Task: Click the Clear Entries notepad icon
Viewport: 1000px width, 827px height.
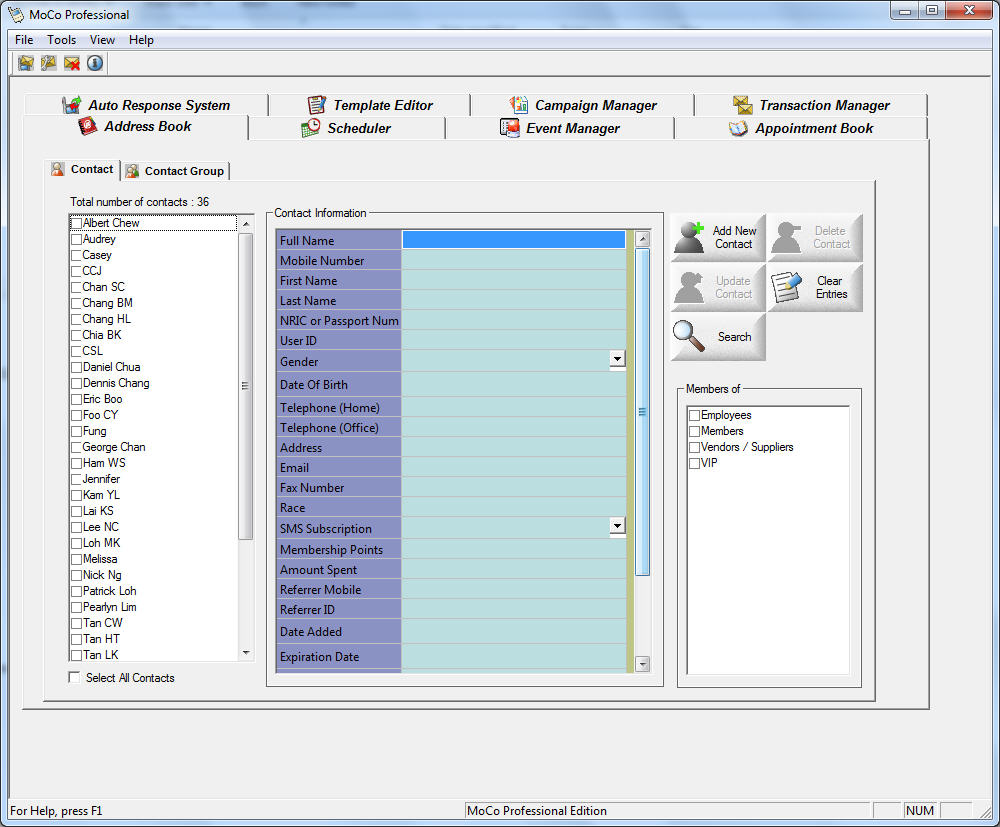Action: 786,287
